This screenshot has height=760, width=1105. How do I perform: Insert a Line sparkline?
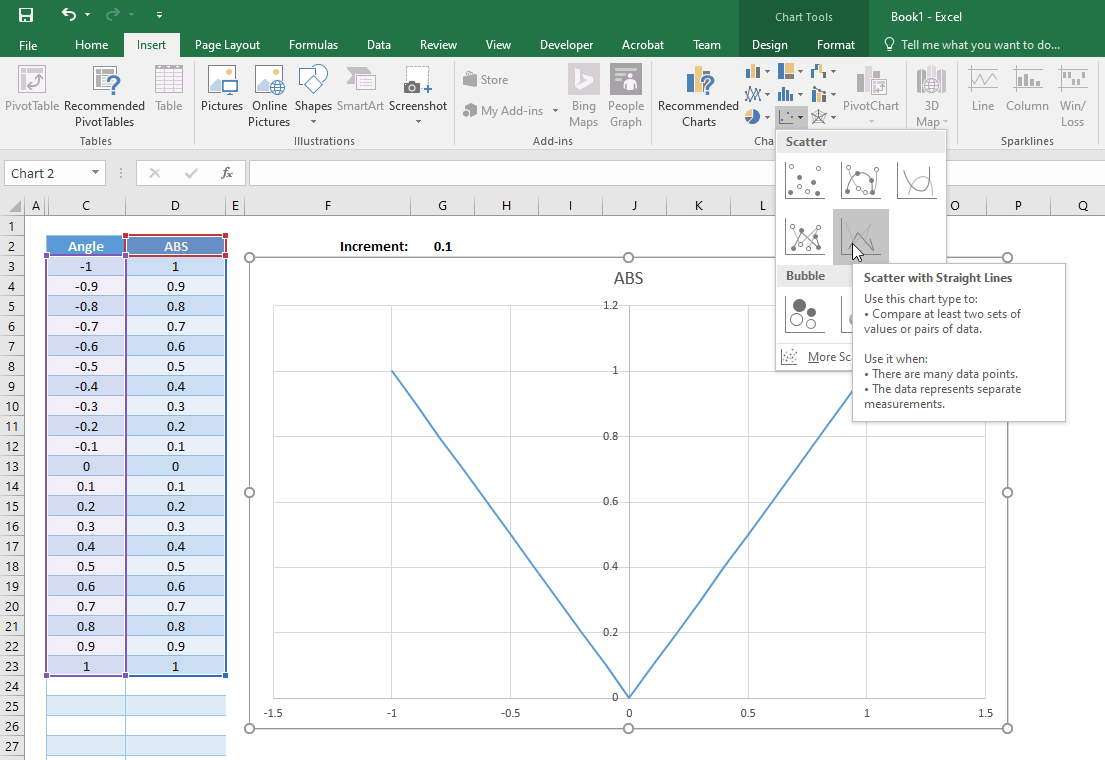(x=982, y=97)
